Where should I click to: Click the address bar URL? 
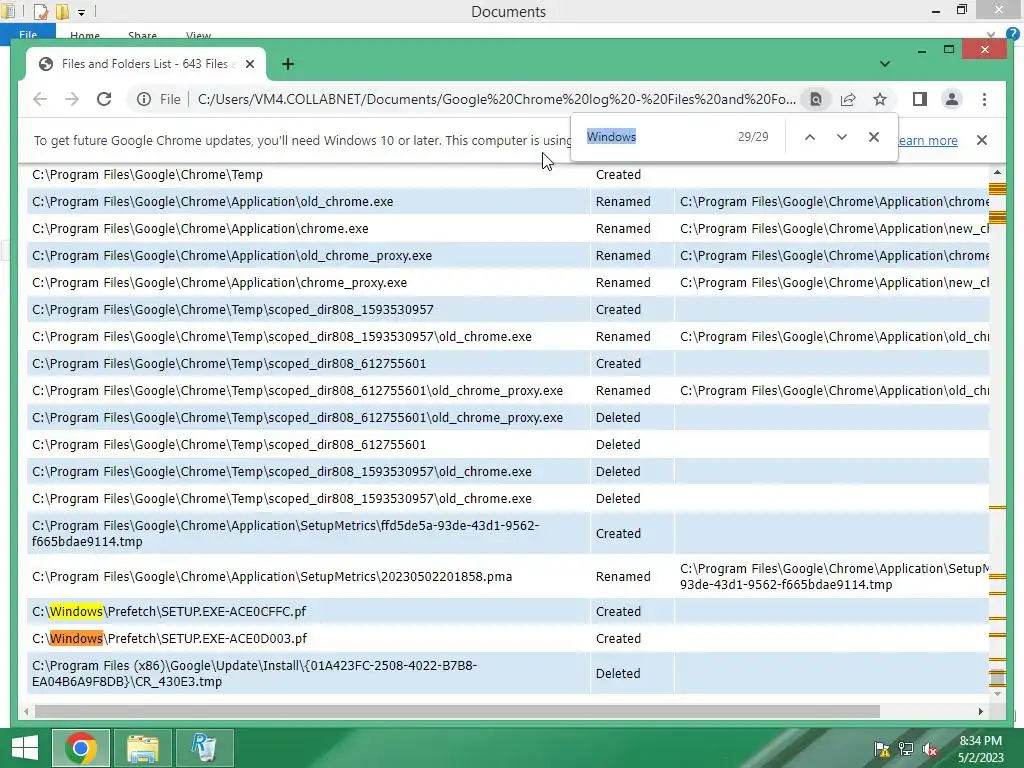coord(496,99)
